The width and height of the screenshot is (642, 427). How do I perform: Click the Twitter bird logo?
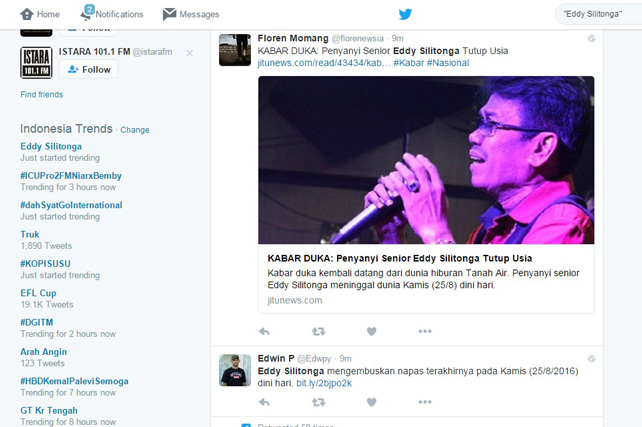(x=405, y=14)
